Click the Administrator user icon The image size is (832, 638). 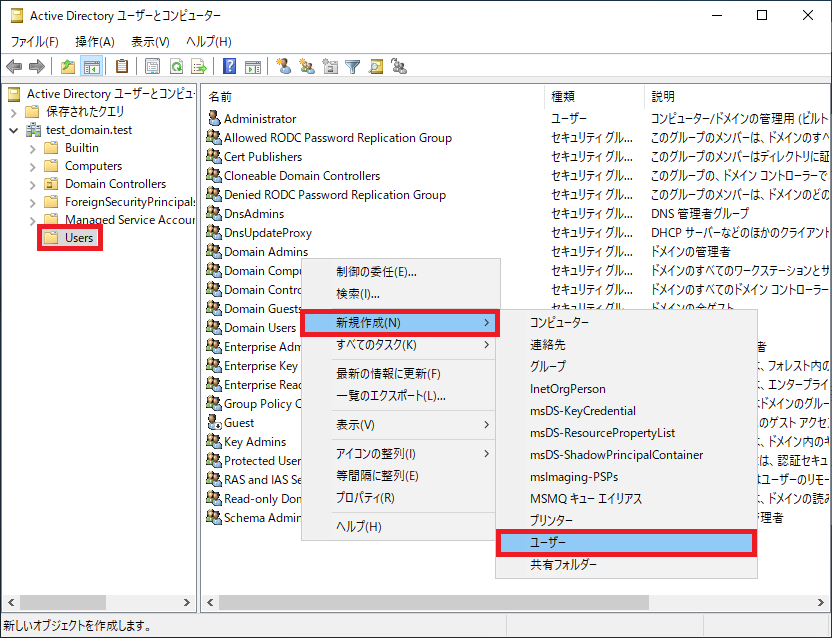(214, 118)
